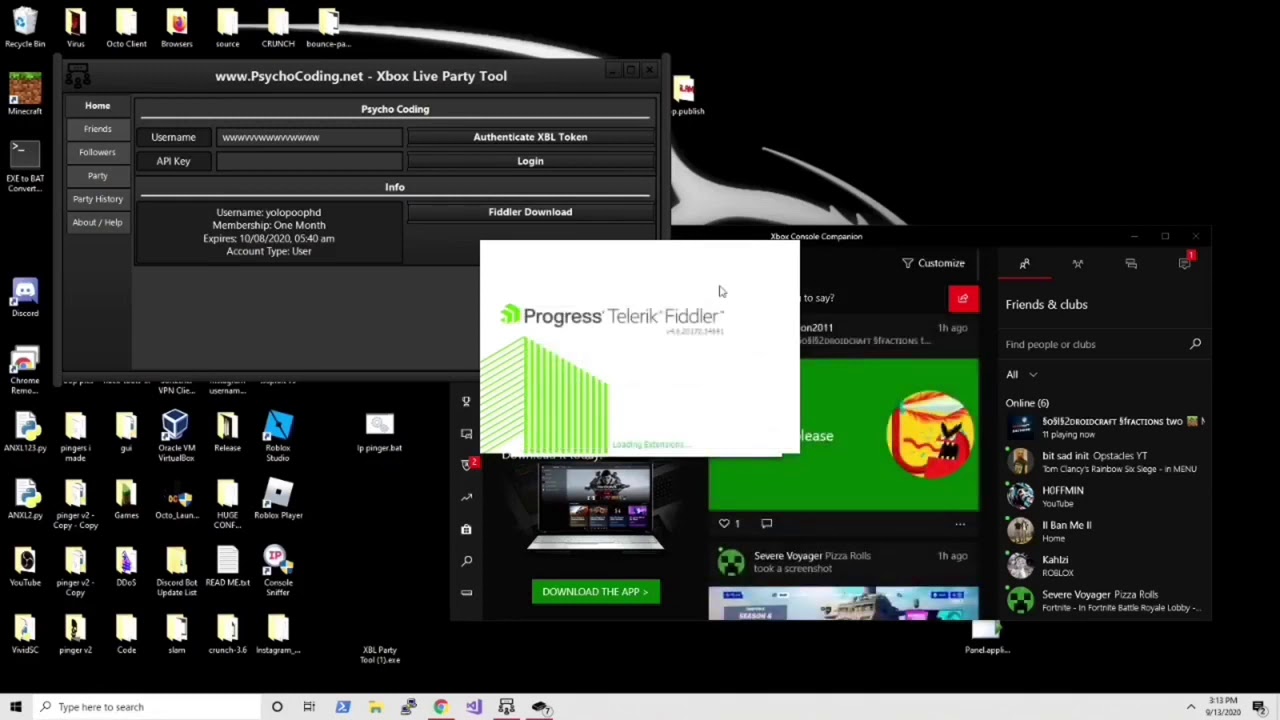This screenshot has width=1280, height=720.
Task: Select the Browsers folder on desktop
Action: pyautogui.click(x=177, y=28)
